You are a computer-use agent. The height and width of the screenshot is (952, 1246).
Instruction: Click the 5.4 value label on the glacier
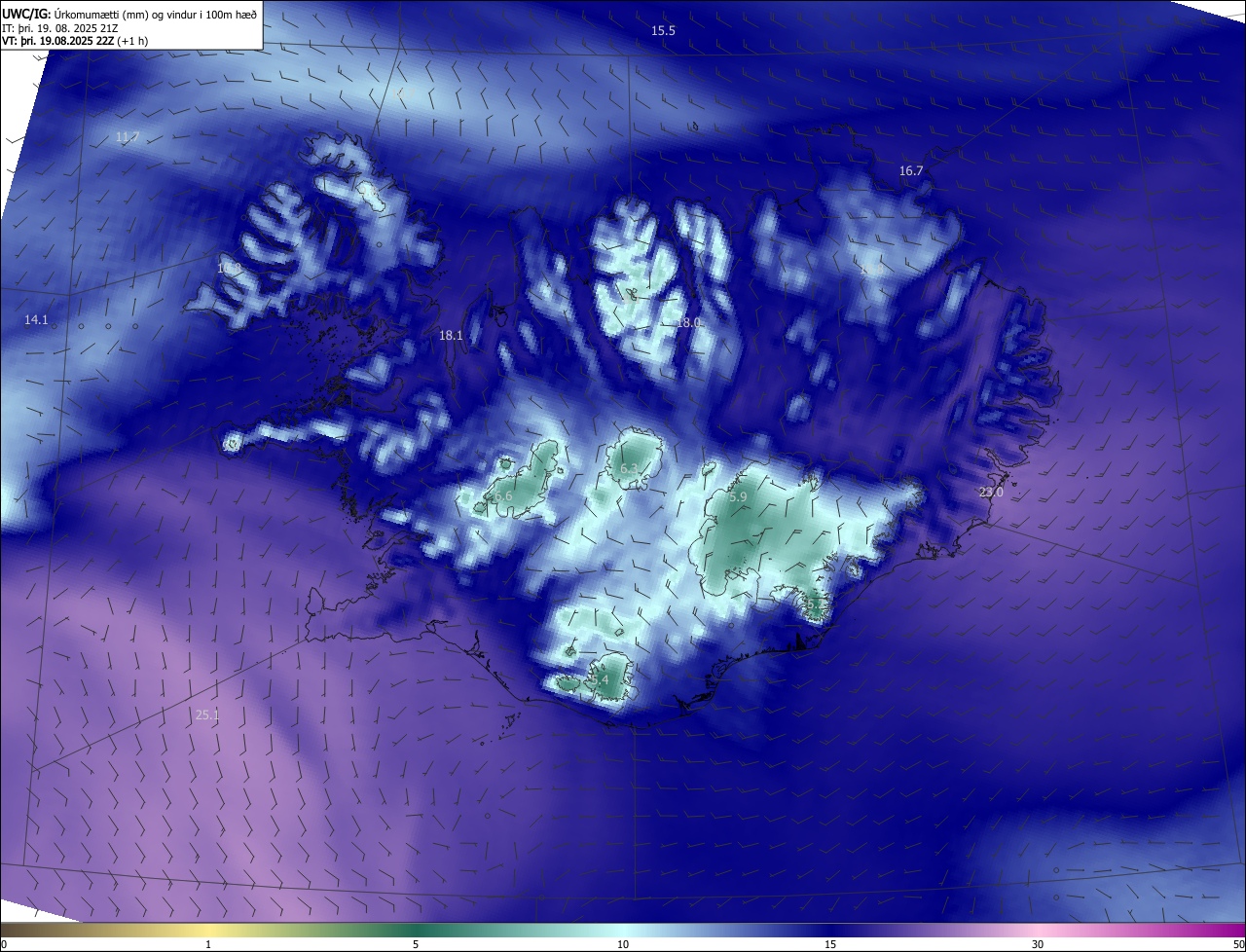tap(600, 679)
